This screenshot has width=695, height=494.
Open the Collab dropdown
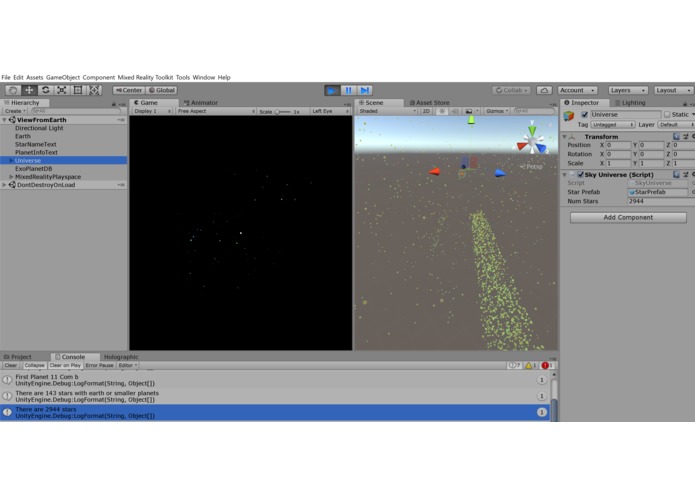pos(511,90)
